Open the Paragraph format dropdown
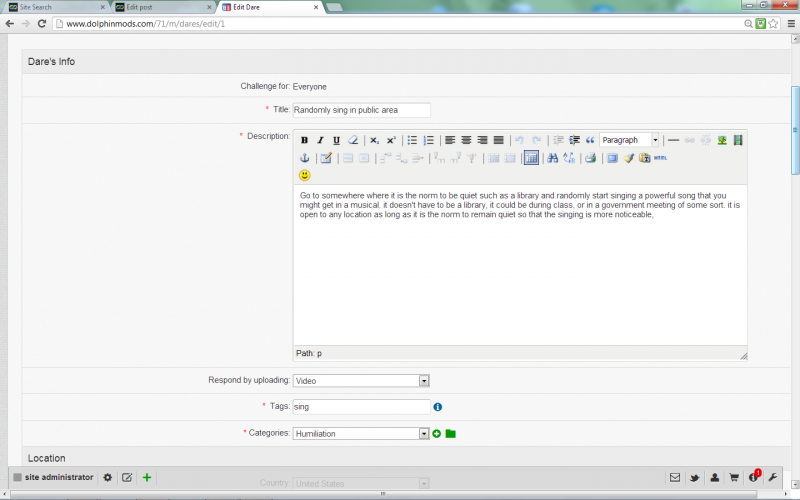This screenshot has width=800, height=500. coord(629,140)
